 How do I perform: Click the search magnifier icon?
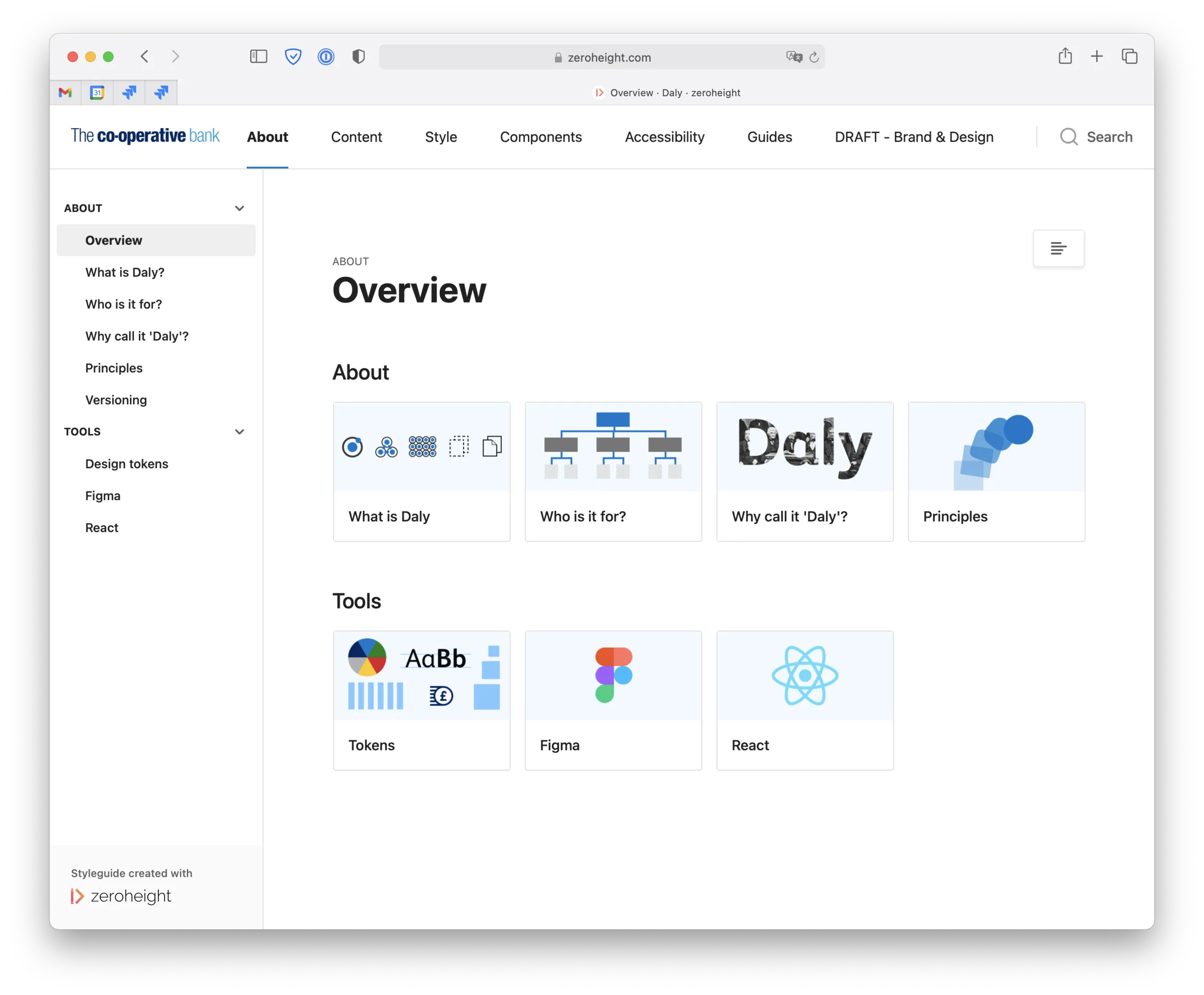pos(1068,136)
